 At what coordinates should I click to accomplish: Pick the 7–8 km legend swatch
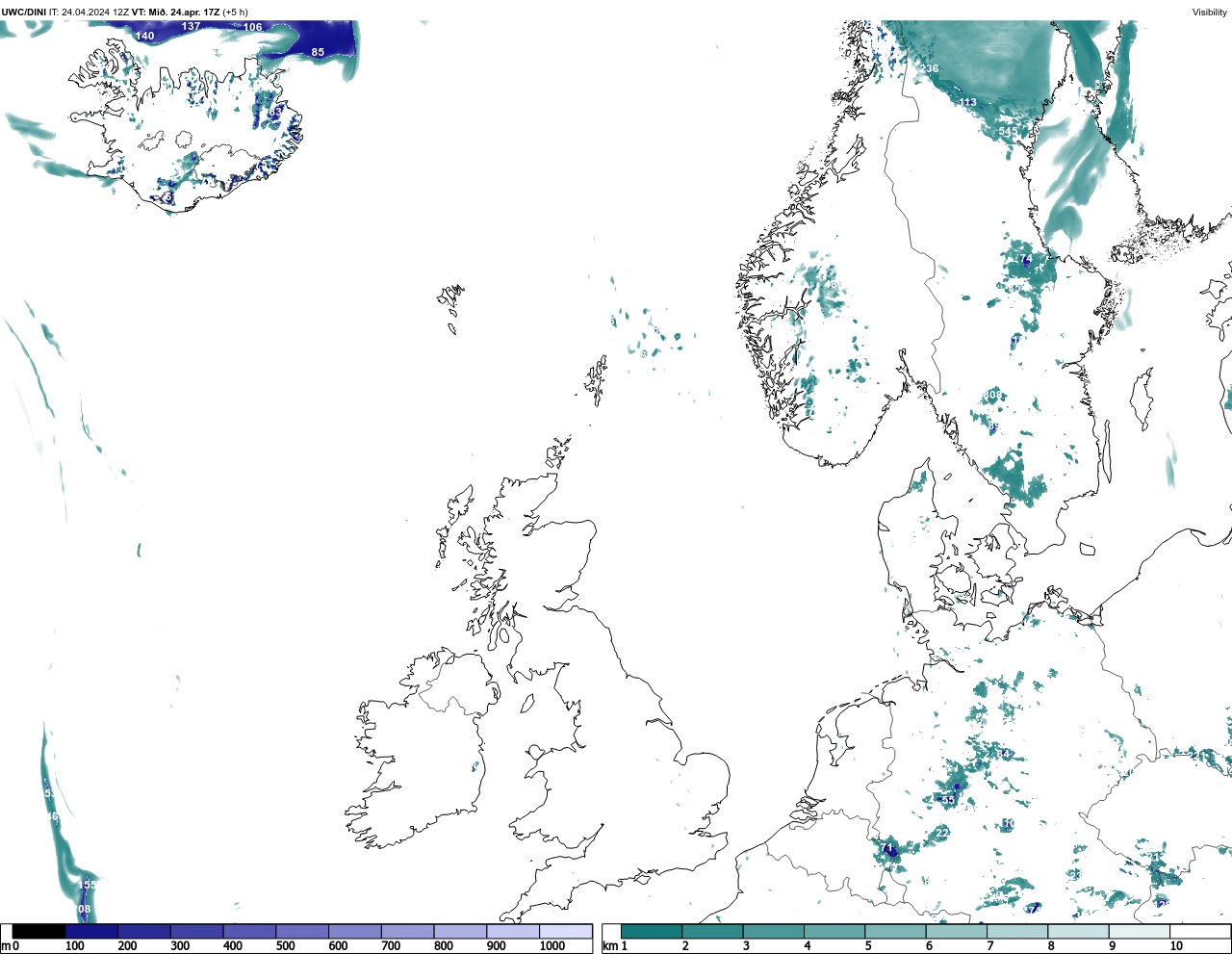[x=1016, y=932]
